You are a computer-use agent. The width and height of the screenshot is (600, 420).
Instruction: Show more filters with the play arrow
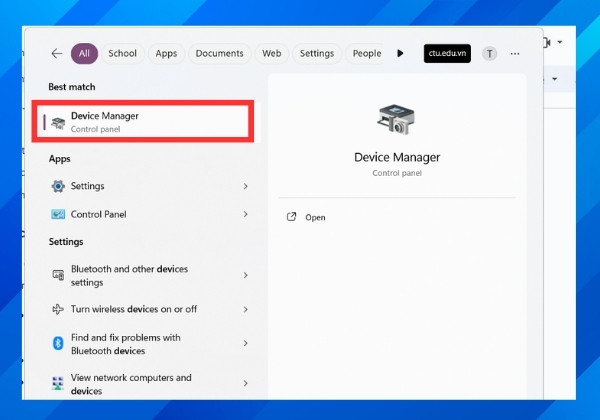(x=400, y=53)
